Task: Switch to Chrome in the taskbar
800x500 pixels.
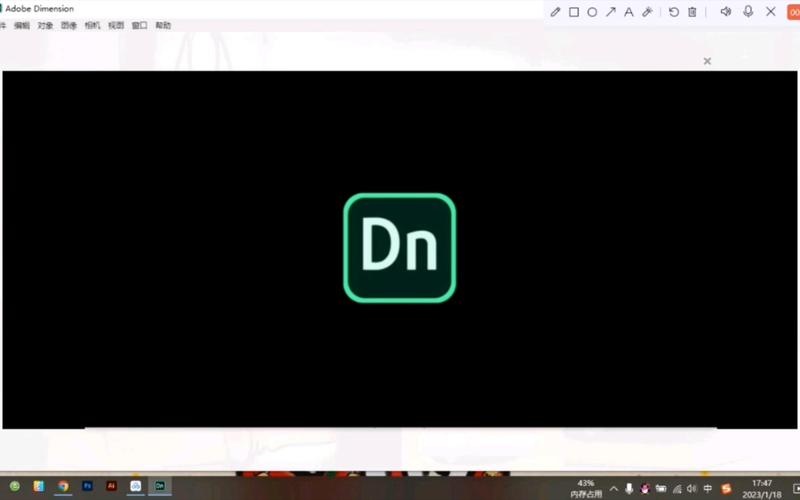Action: pyautogui.click(x=63, y=486)
